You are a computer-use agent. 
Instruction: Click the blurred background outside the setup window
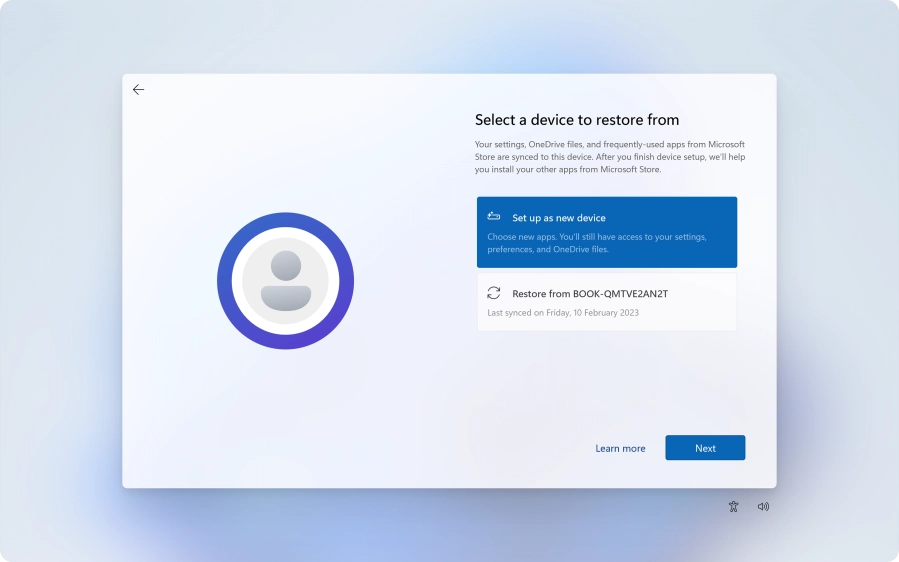[60, 300]
